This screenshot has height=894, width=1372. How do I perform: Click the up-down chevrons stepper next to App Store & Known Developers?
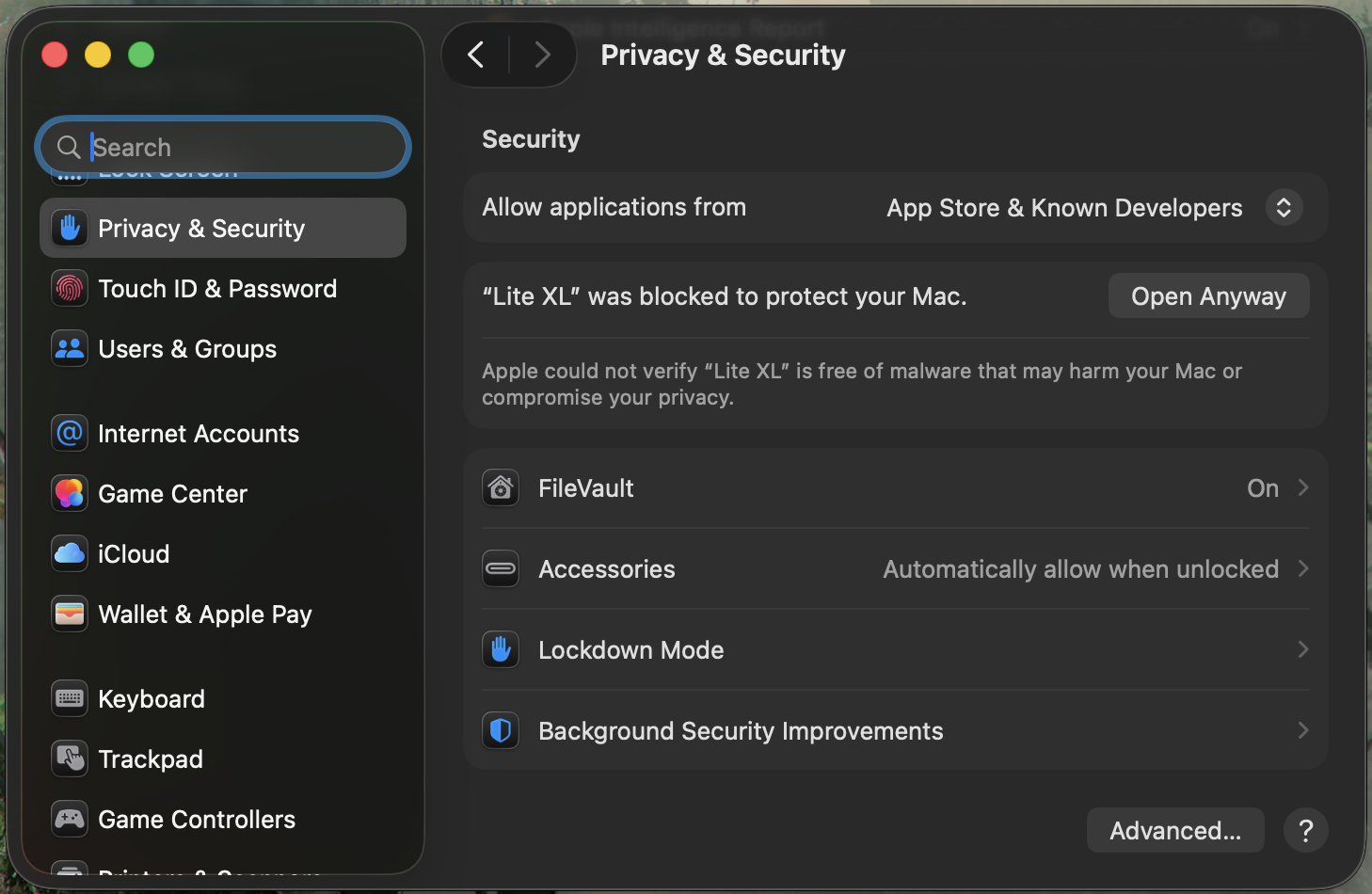[1284, 207]
